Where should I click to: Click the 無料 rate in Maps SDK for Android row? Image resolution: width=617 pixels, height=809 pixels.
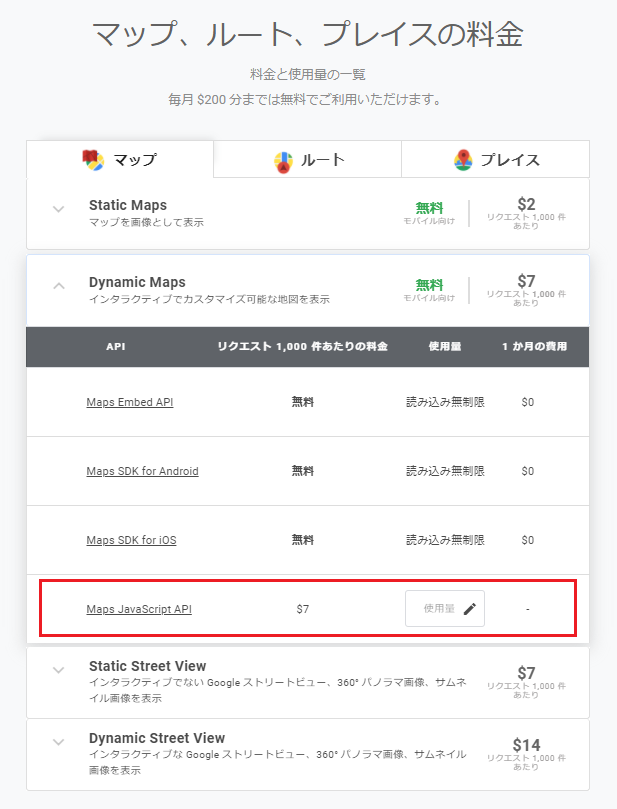tap(303, 471)
